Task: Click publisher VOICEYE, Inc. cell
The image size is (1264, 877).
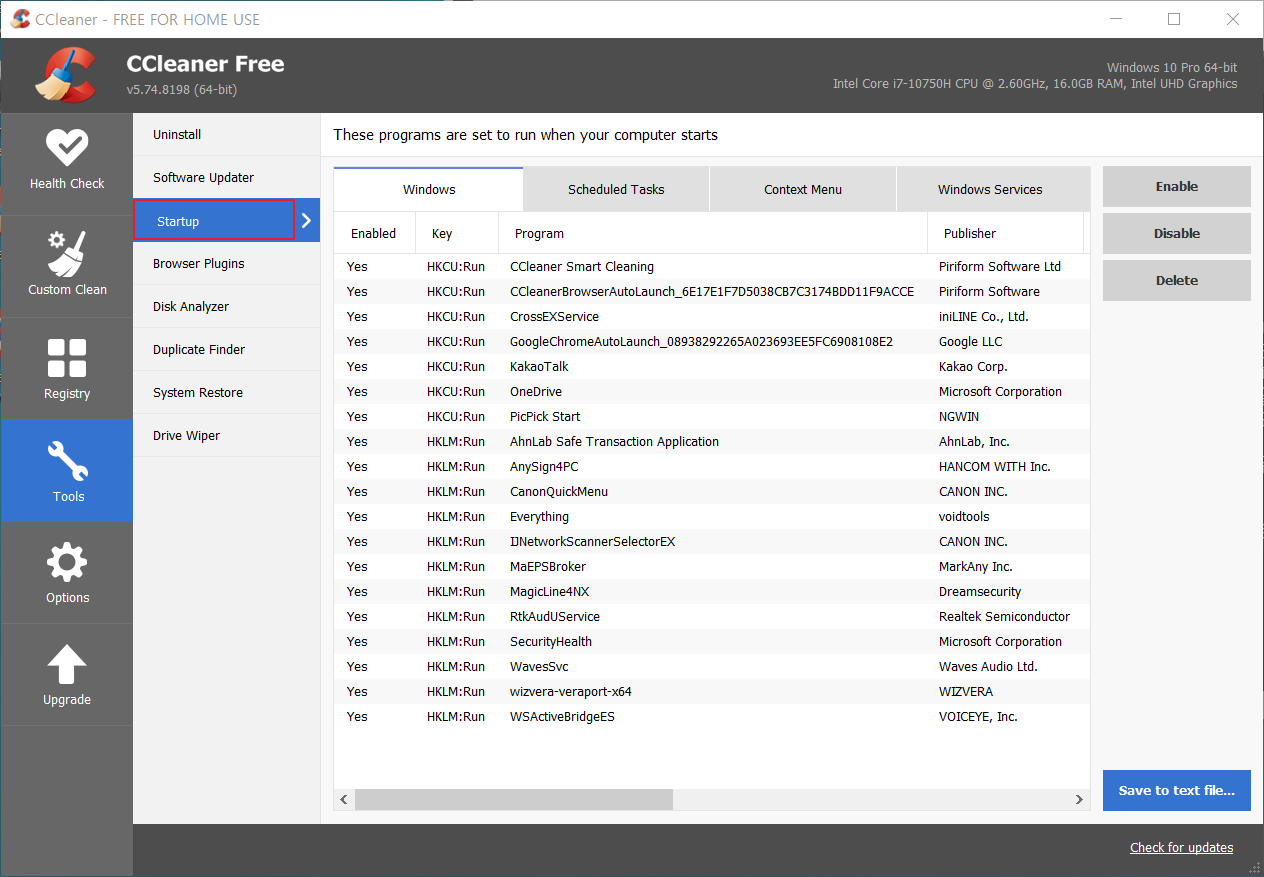Action: 978,717
